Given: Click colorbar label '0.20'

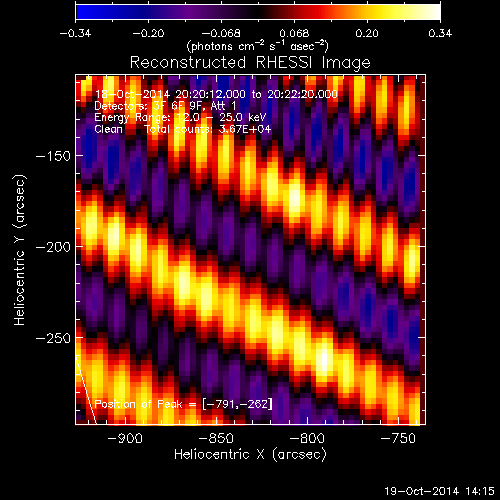Looking at the screenshot, I should (367, 33).
